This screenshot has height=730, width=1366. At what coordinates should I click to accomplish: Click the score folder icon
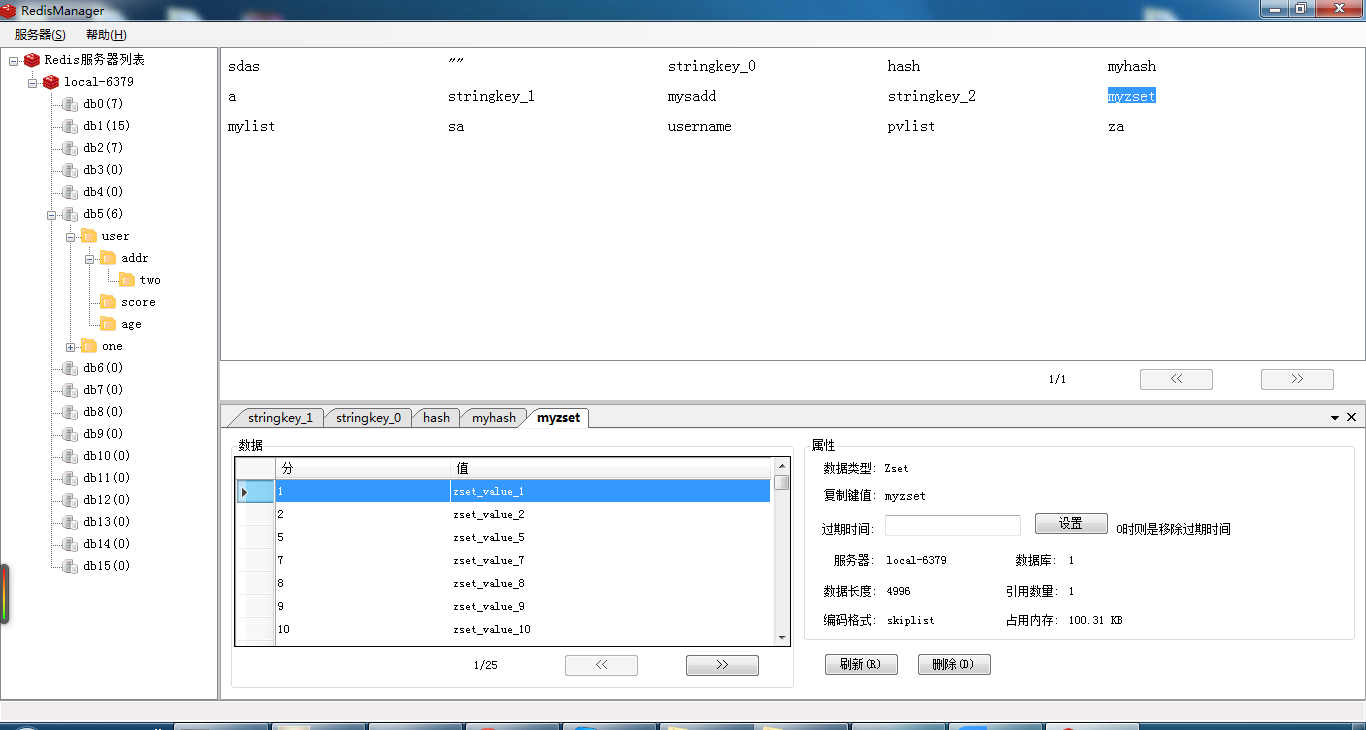coord(108,302)
